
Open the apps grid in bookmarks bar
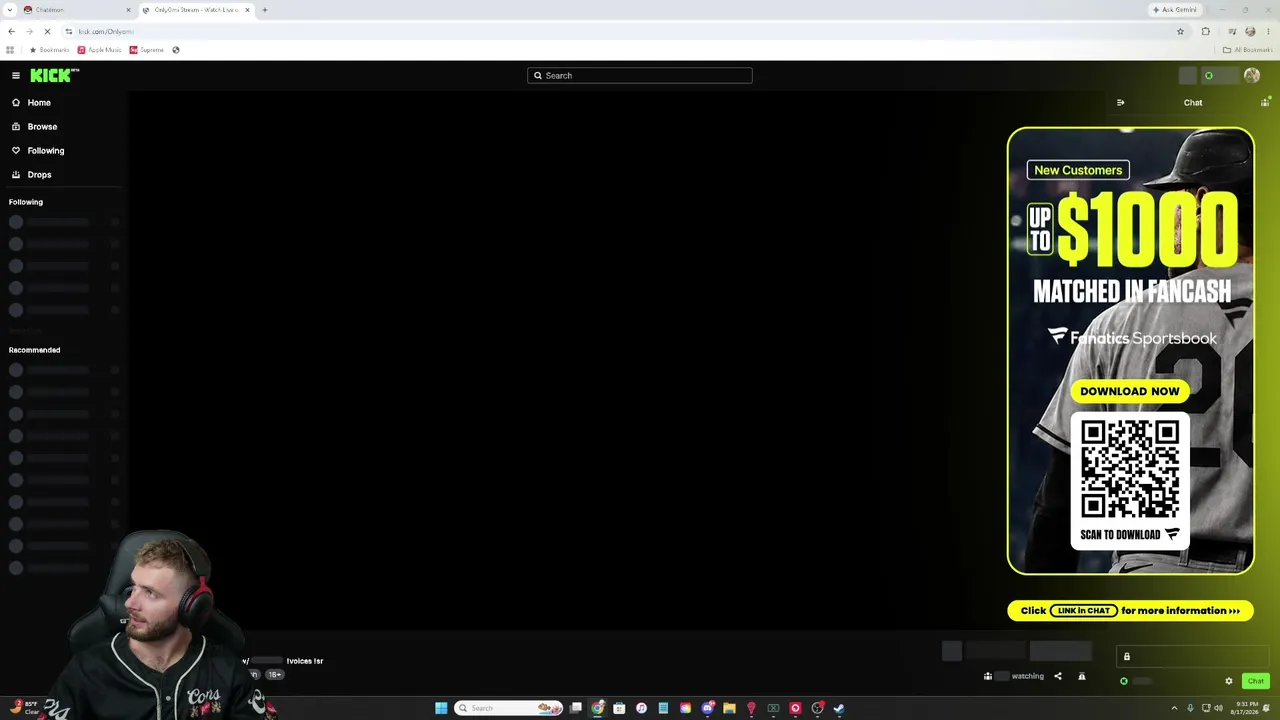click(x=10, y=50)
